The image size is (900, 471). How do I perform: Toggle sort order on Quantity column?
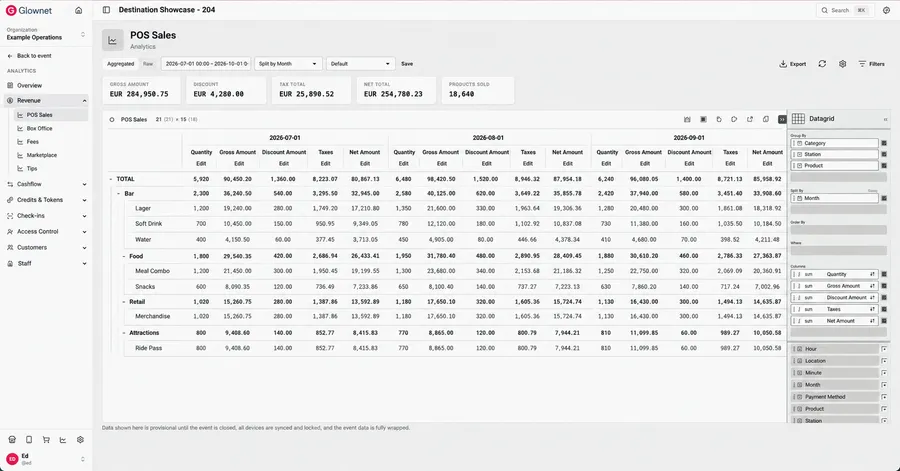coord(872,274)
